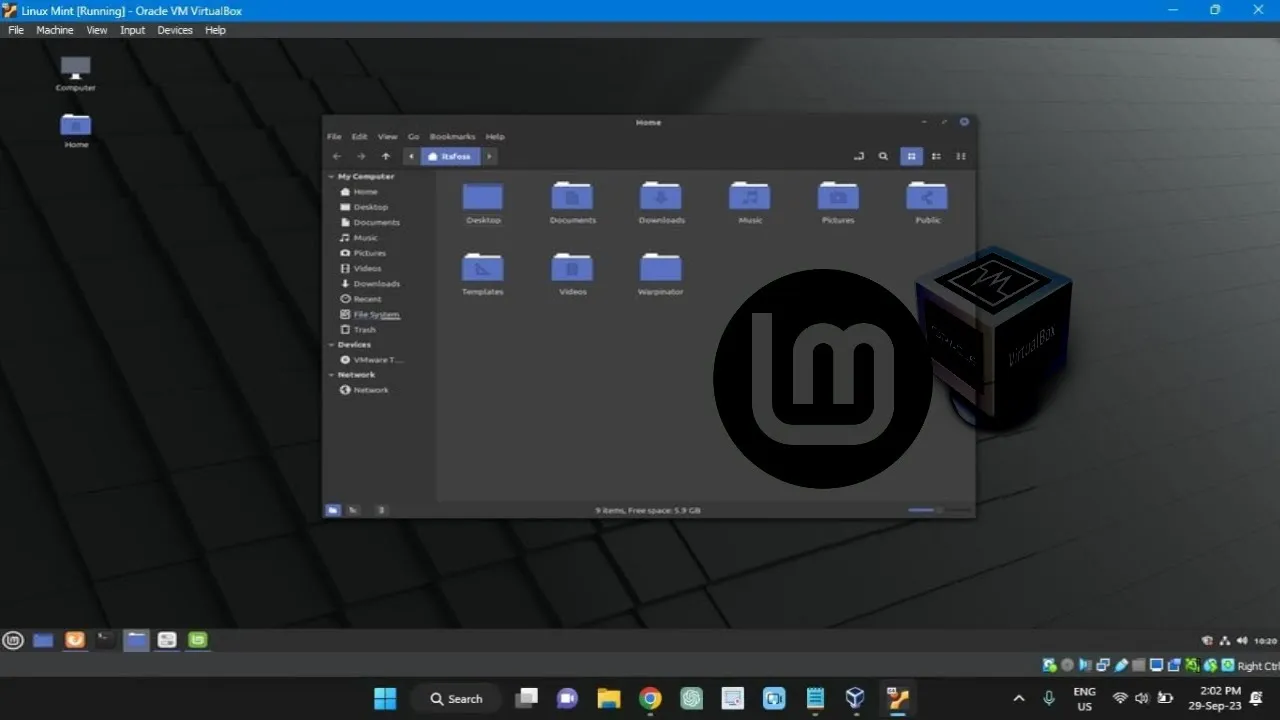The image size is (1280, 720).
Task: Click path bar left scroll arrow
Action: click(x=411, y=156)
